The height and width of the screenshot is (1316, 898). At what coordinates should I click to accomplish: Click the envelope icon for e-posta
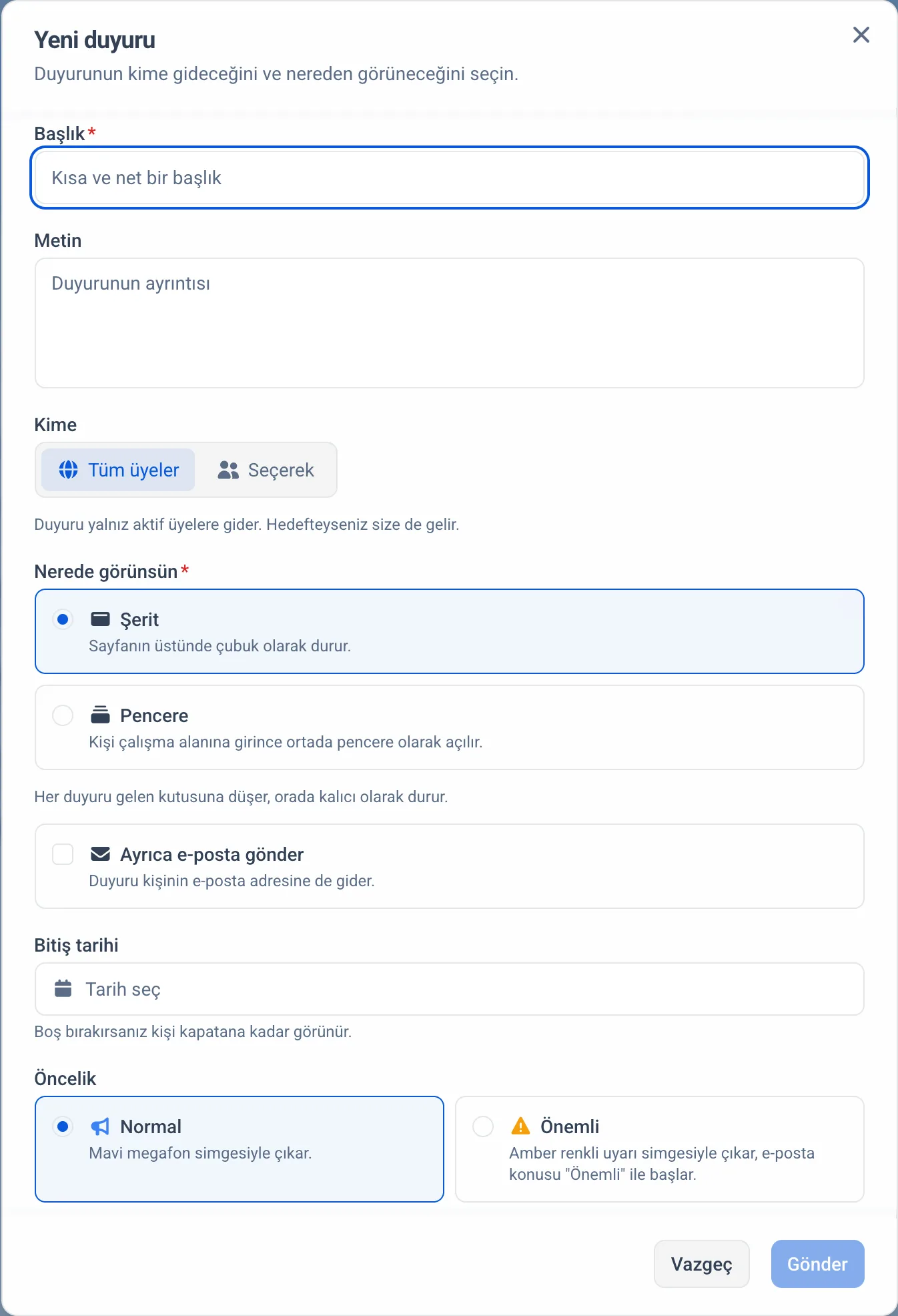[x=100, y=854]
